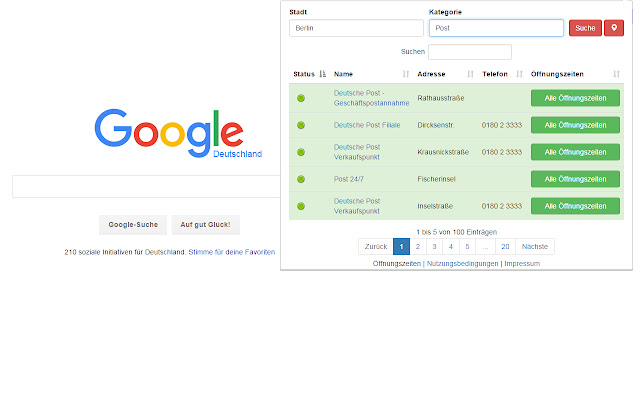Show Alle Öffnungszeiten for Inselstraße
Viewport: 640px width, 400px height.
(x=575, y=206)
